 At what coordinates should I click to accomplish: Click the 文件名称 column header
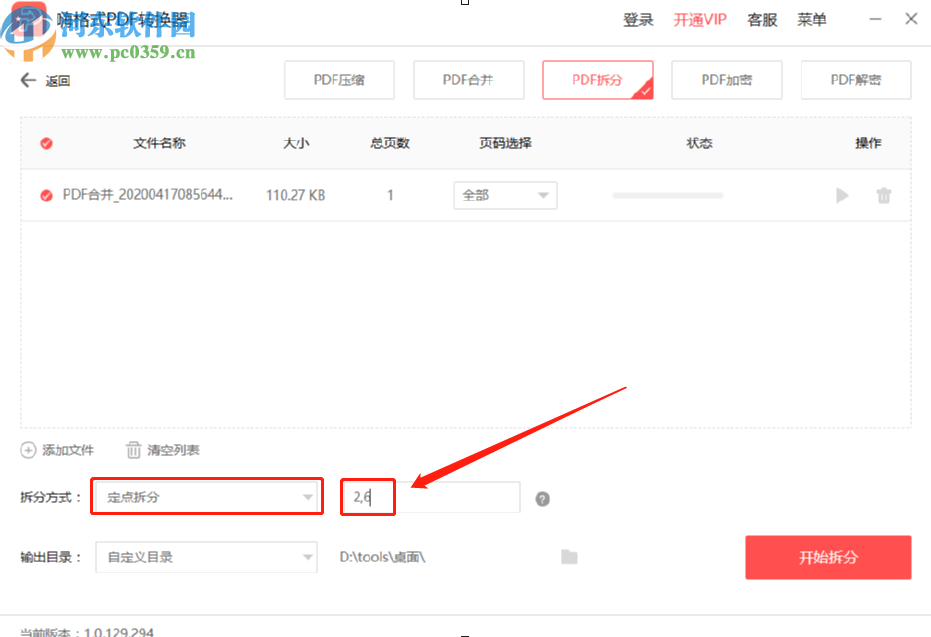159,143
